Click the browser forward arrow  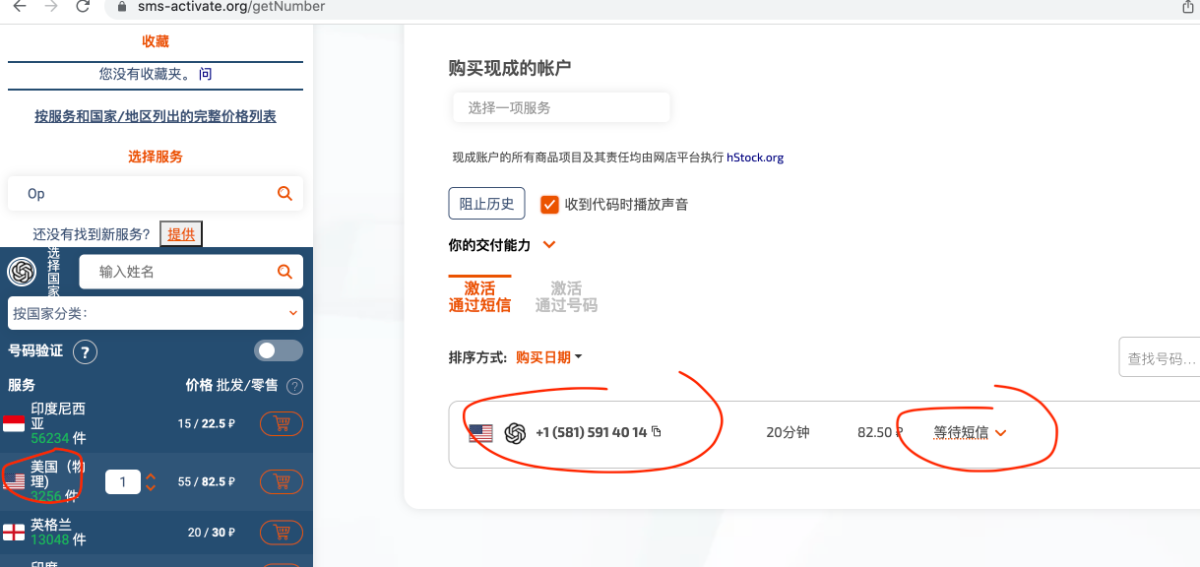(52, 7)
